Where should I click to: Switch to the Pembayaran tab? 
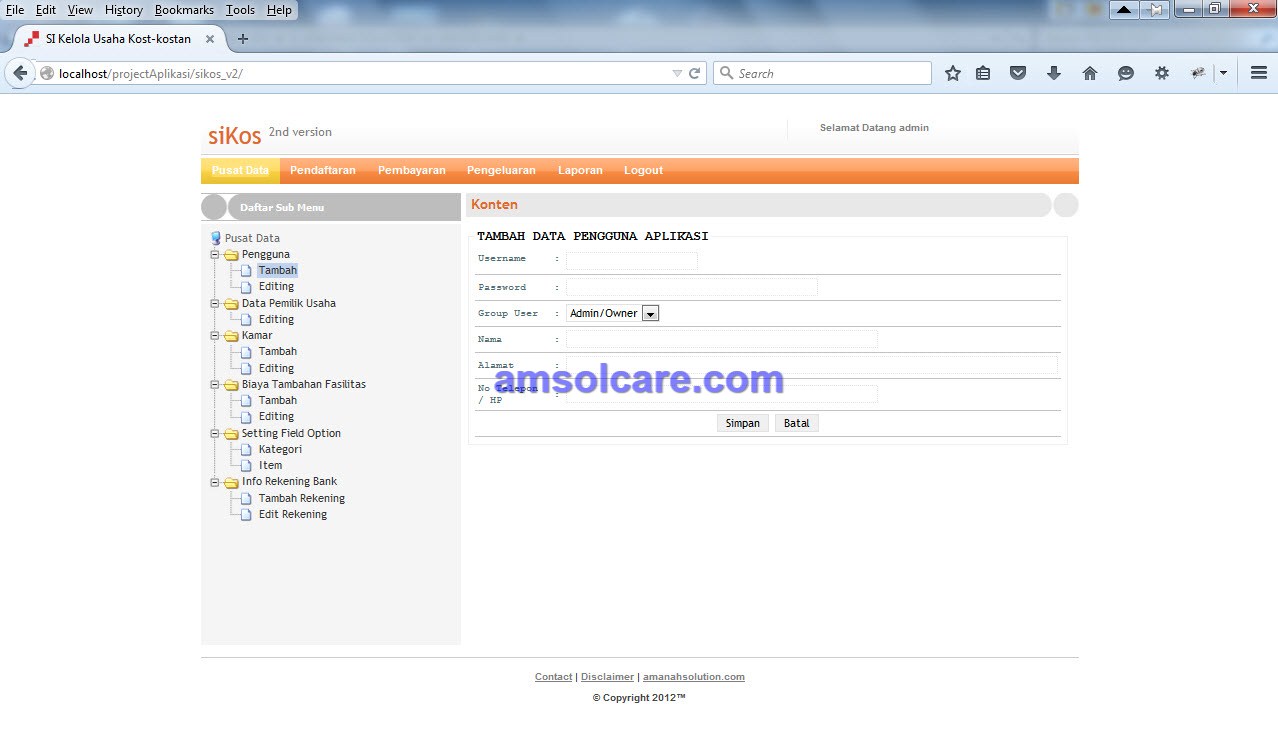[412, 170]
